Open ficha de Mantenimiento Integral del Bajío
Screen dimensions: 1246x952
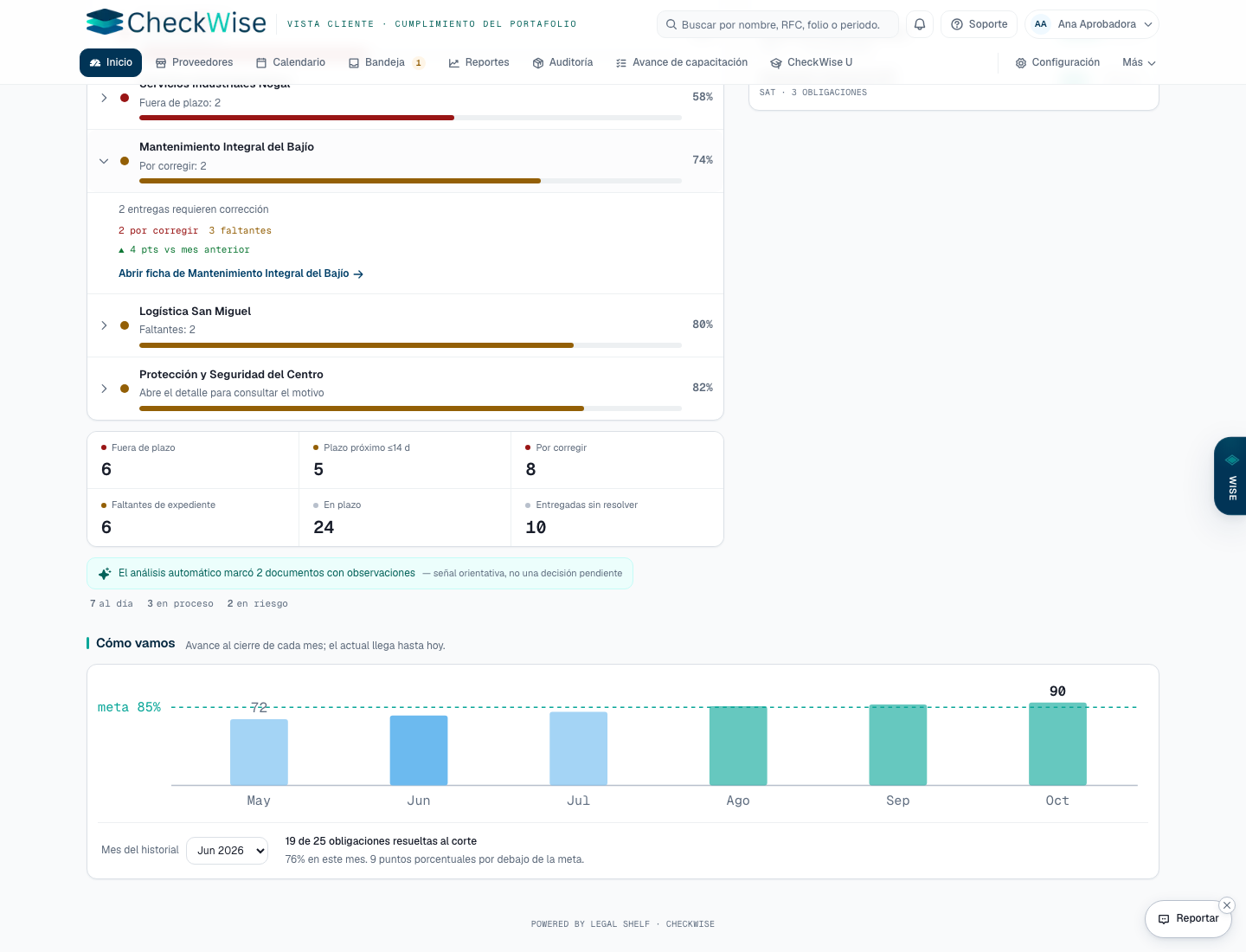[x=241, y=273]
